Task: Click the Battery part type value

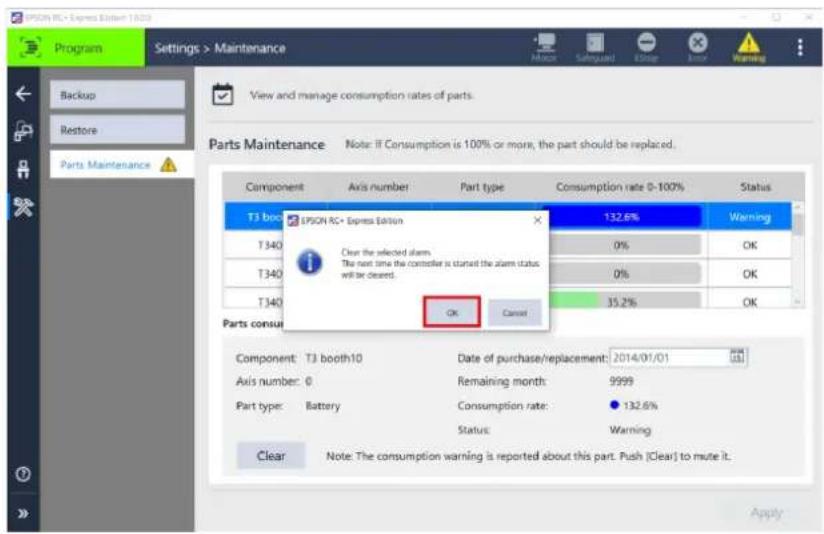Action: click(x=323, y=406)
